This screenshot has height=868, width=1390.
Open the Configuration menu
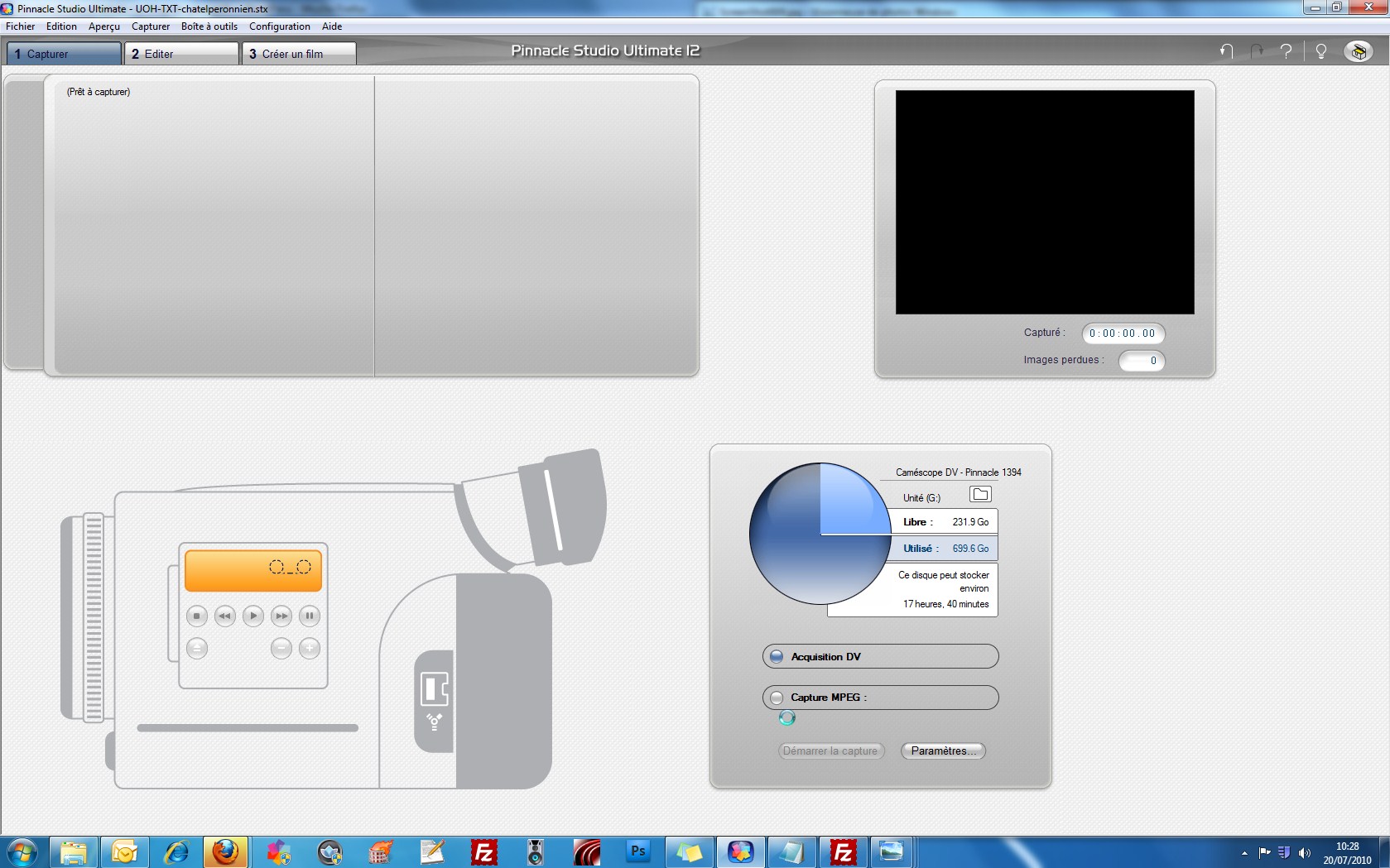pos(279,26)
